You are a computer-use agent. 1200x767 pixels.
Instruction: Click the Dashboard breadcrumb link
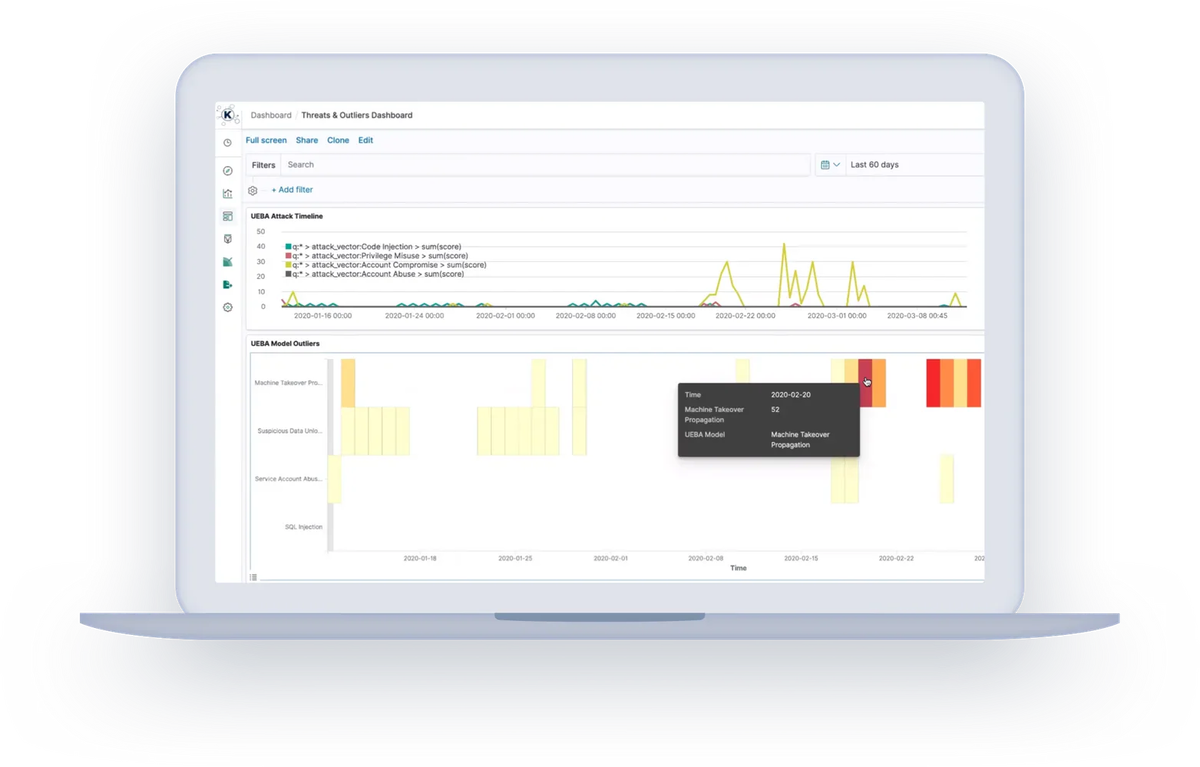click(x=271, y=115)
